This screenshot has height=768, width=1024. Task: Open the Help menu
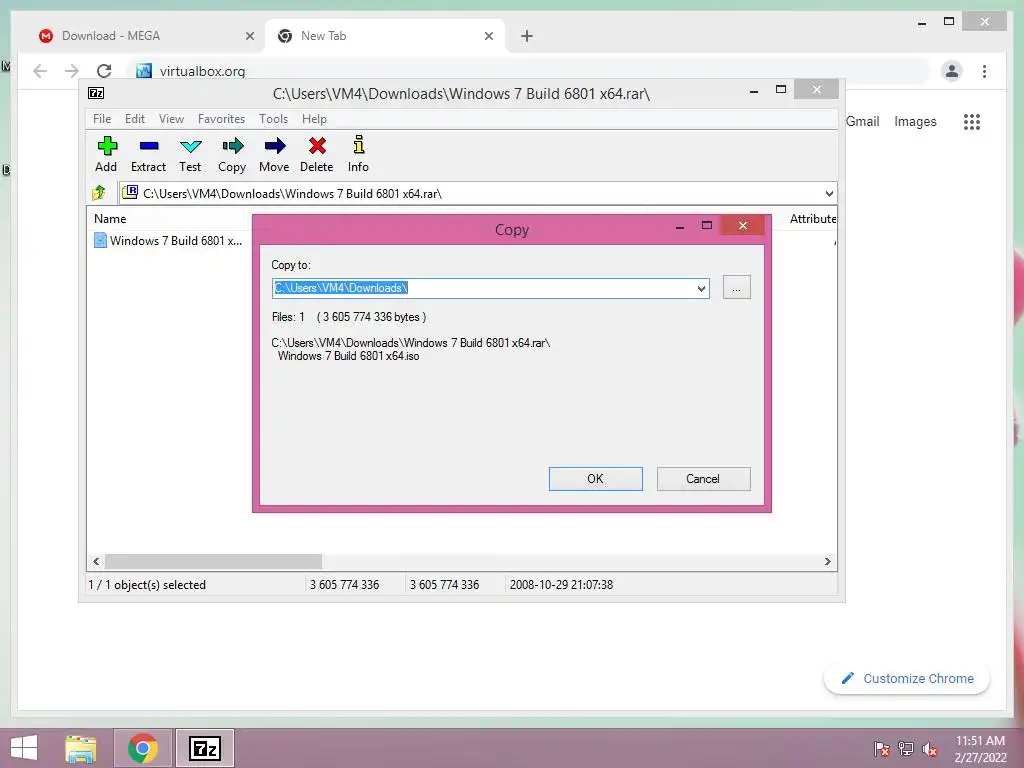click(x=314, y=119)
